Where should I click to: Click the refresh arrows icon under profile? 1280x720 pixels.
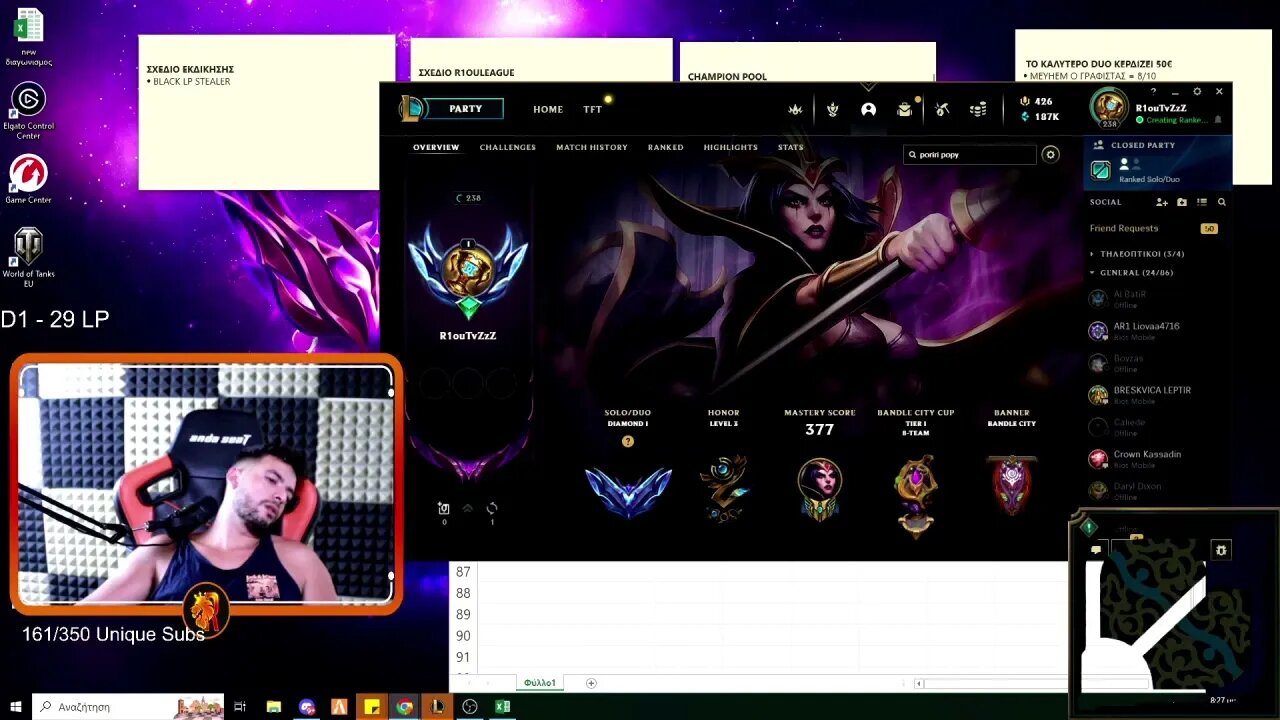[x=492, y=508]
